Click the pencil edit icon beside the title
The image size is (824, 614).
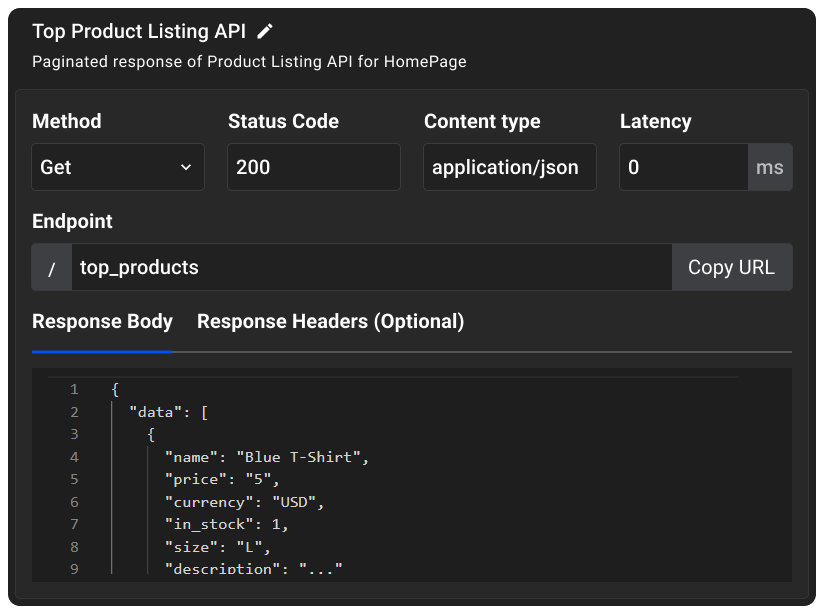(x=265, y=32)
